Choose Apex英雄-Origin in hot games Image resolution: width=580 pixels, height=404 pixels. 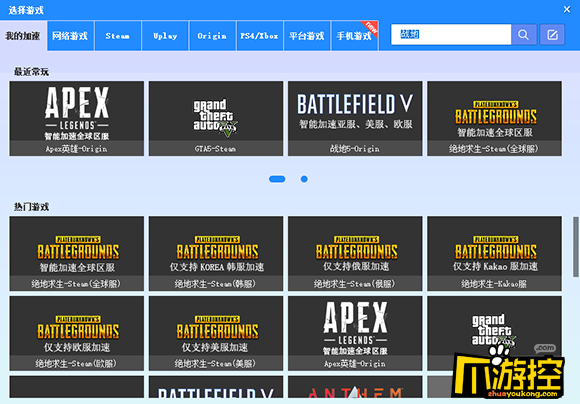click(355, 333)
